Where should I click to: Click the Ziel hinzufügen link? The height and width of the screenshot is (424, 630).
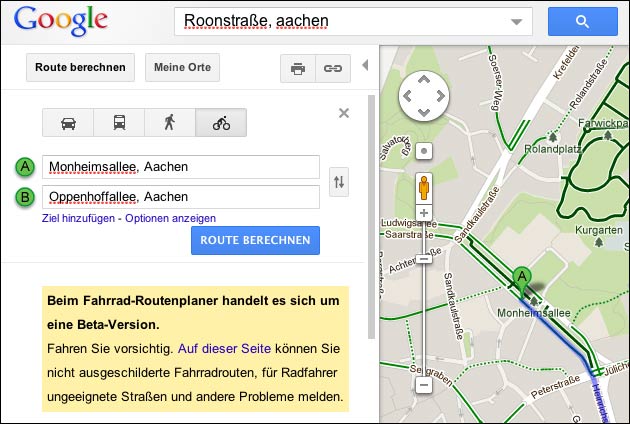pyautogui.click(x=78, y=218)
